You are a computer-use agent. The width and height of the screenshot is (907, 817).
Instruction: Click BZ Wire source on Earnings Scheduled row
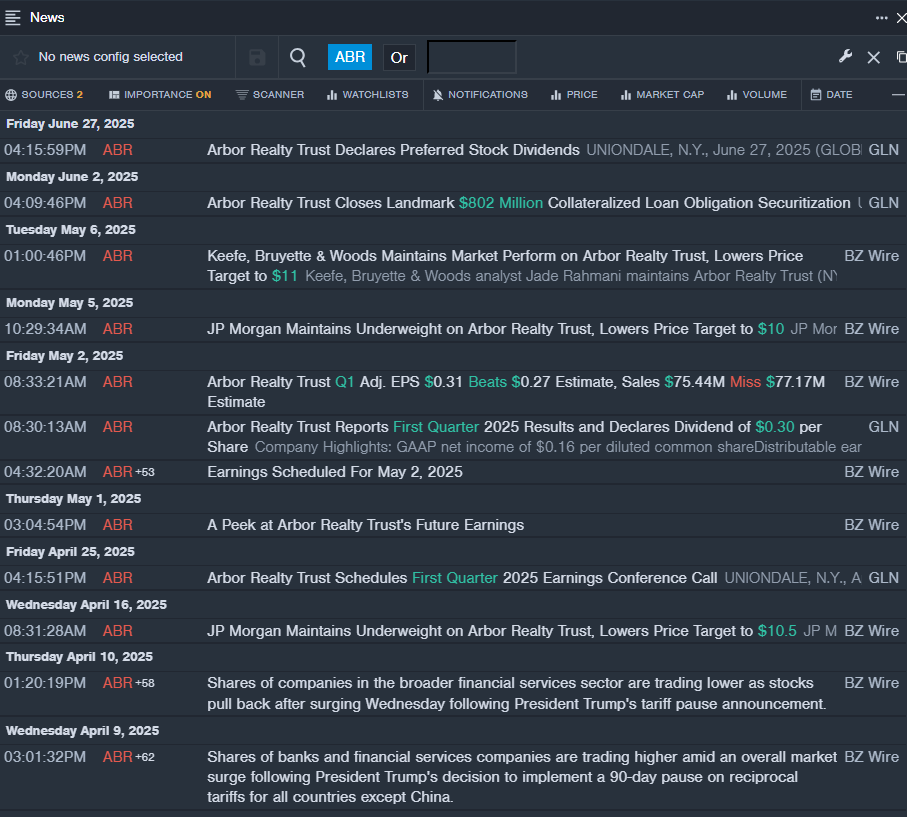pyautogui.click(x=872, y=472)
